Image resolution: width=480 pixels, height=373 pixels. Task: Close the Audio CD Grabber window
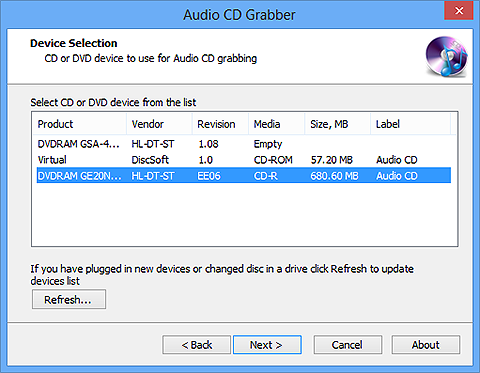point(459,11)
